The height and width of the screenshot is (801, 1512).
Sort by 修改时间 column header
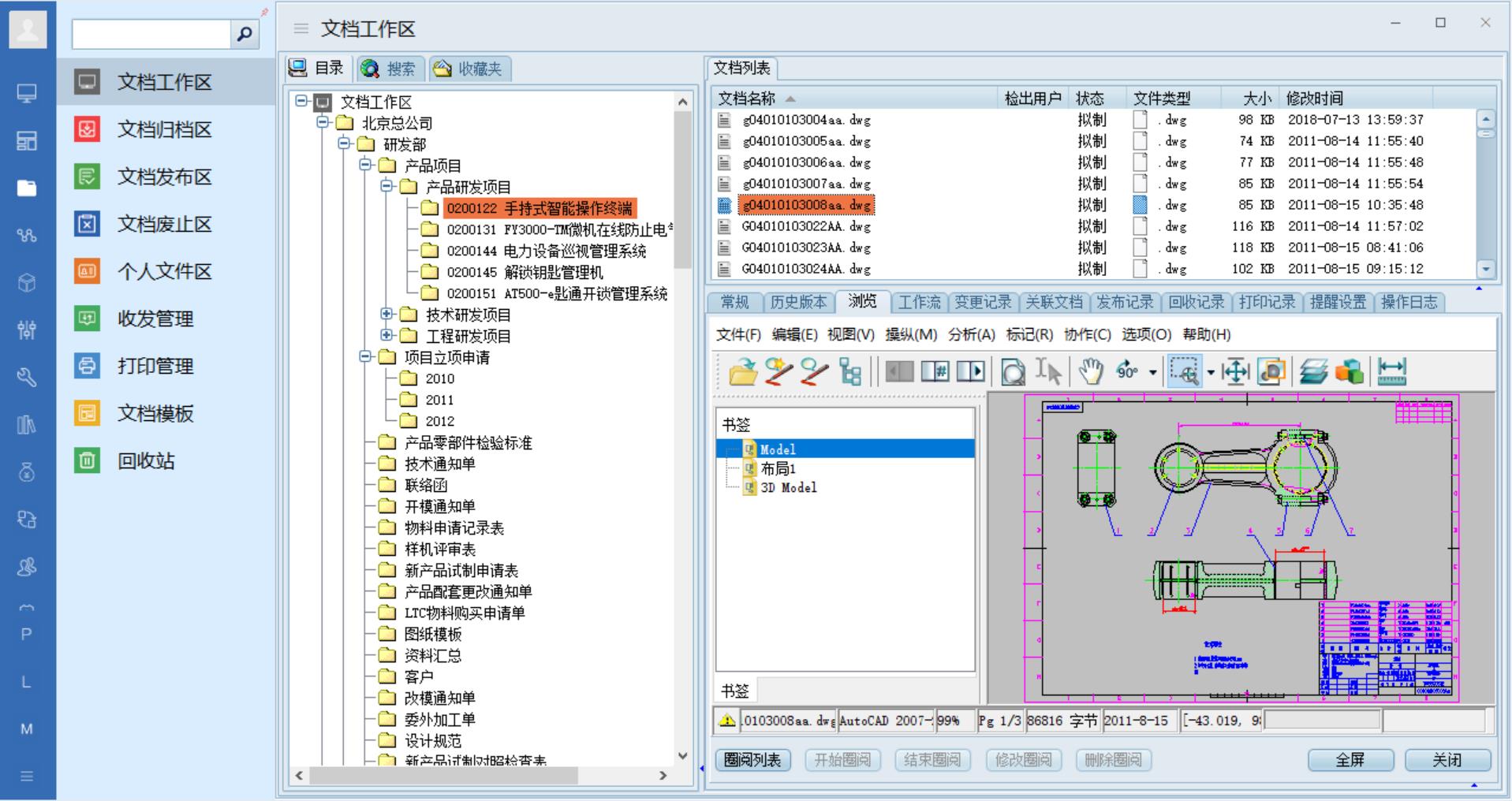click(1314, 99)
